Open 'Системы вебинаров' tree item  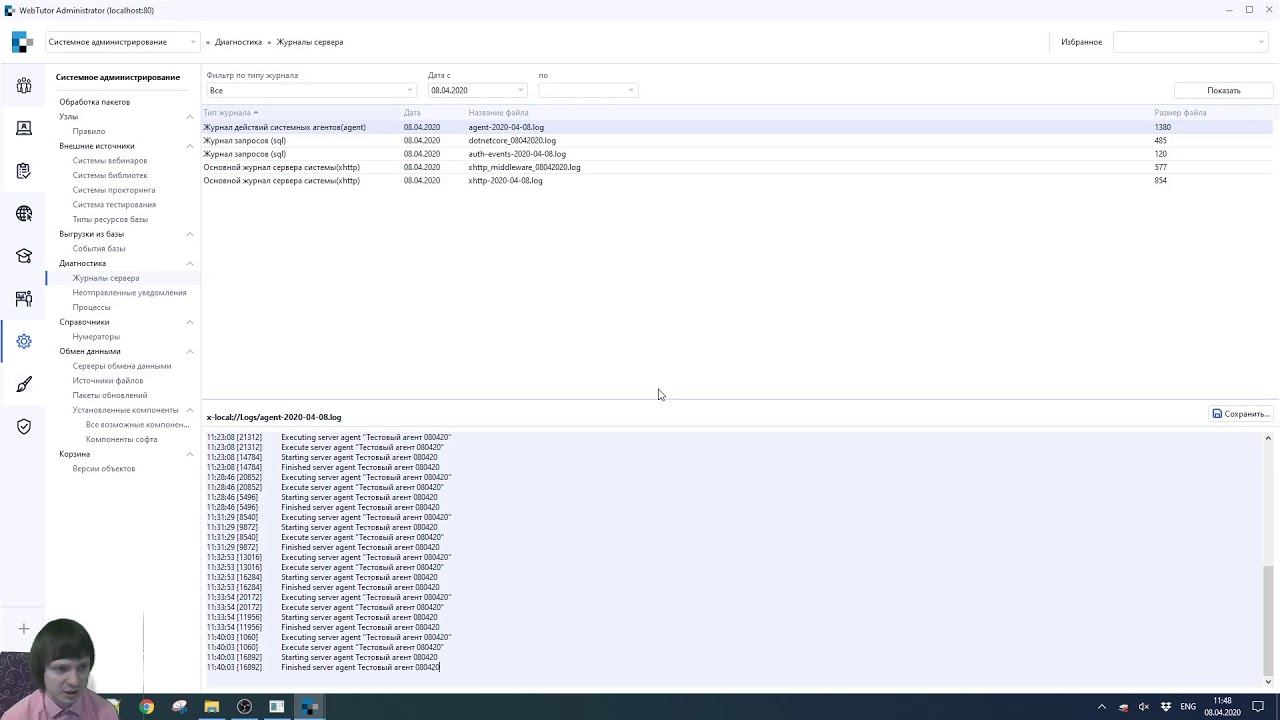[110, 161]
